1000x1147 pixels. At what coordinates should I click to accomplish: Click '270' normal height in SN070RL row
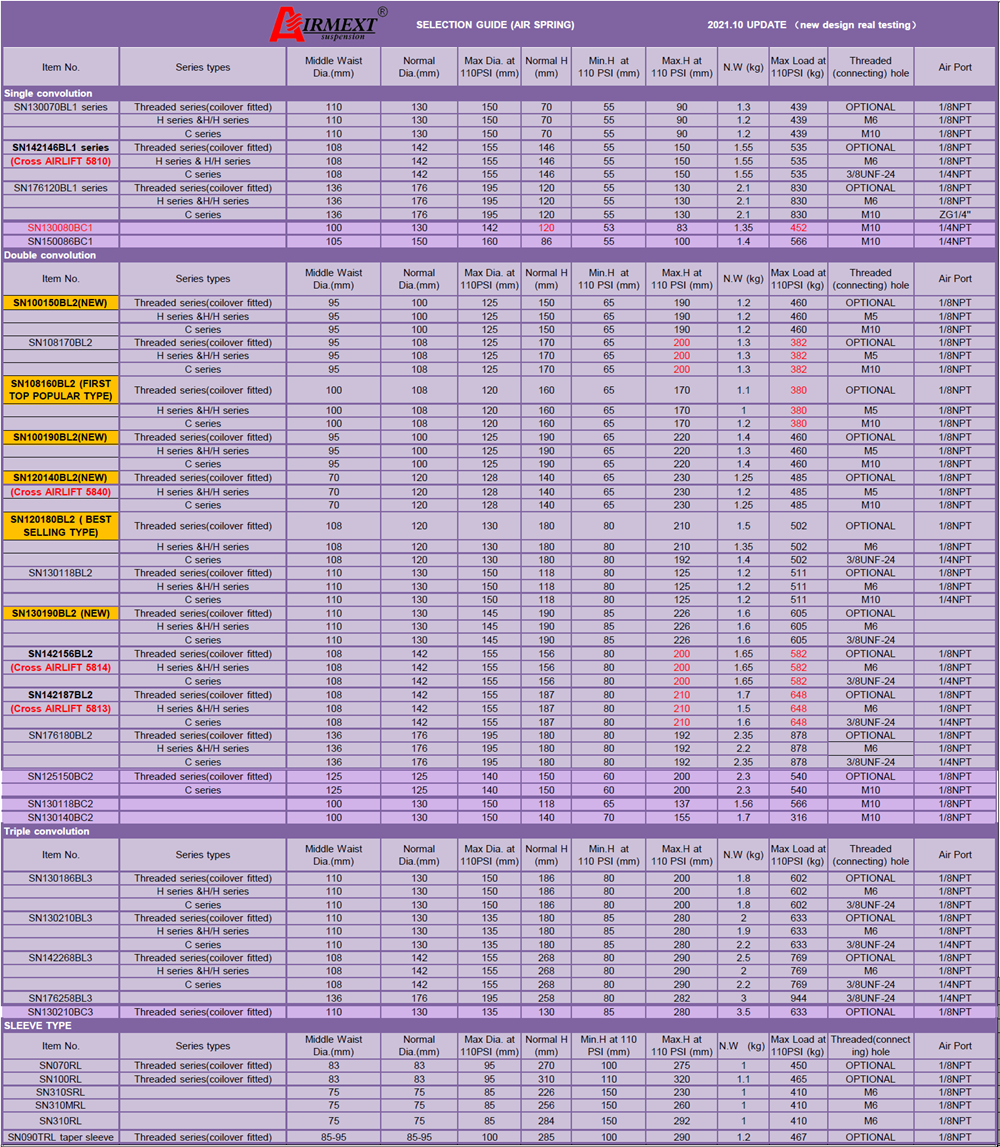point(546,1066)
